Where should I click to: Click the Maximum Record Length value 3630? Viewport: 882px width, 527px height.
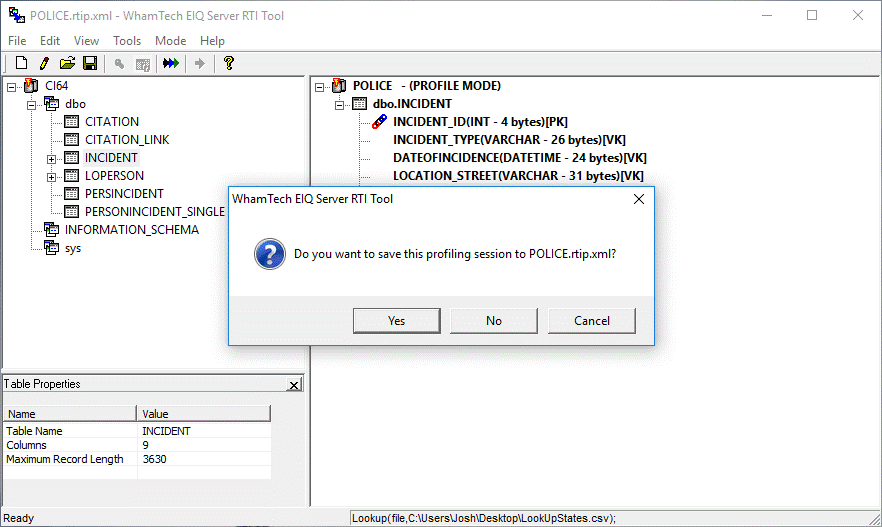tap(204, 459)
